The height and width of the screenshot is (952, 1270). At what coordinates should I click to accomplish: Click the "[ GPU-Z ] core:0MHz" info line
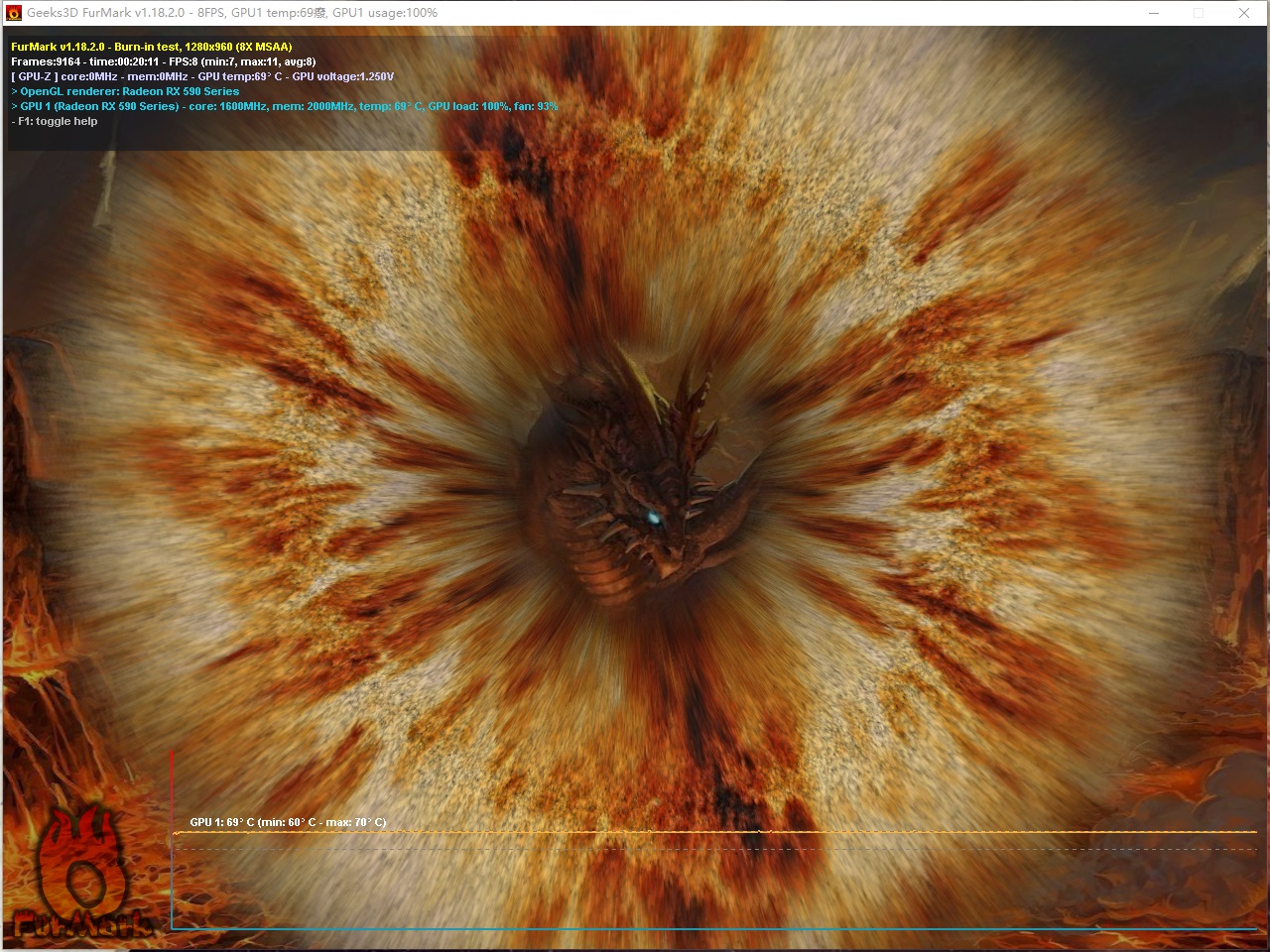(202, 76)
